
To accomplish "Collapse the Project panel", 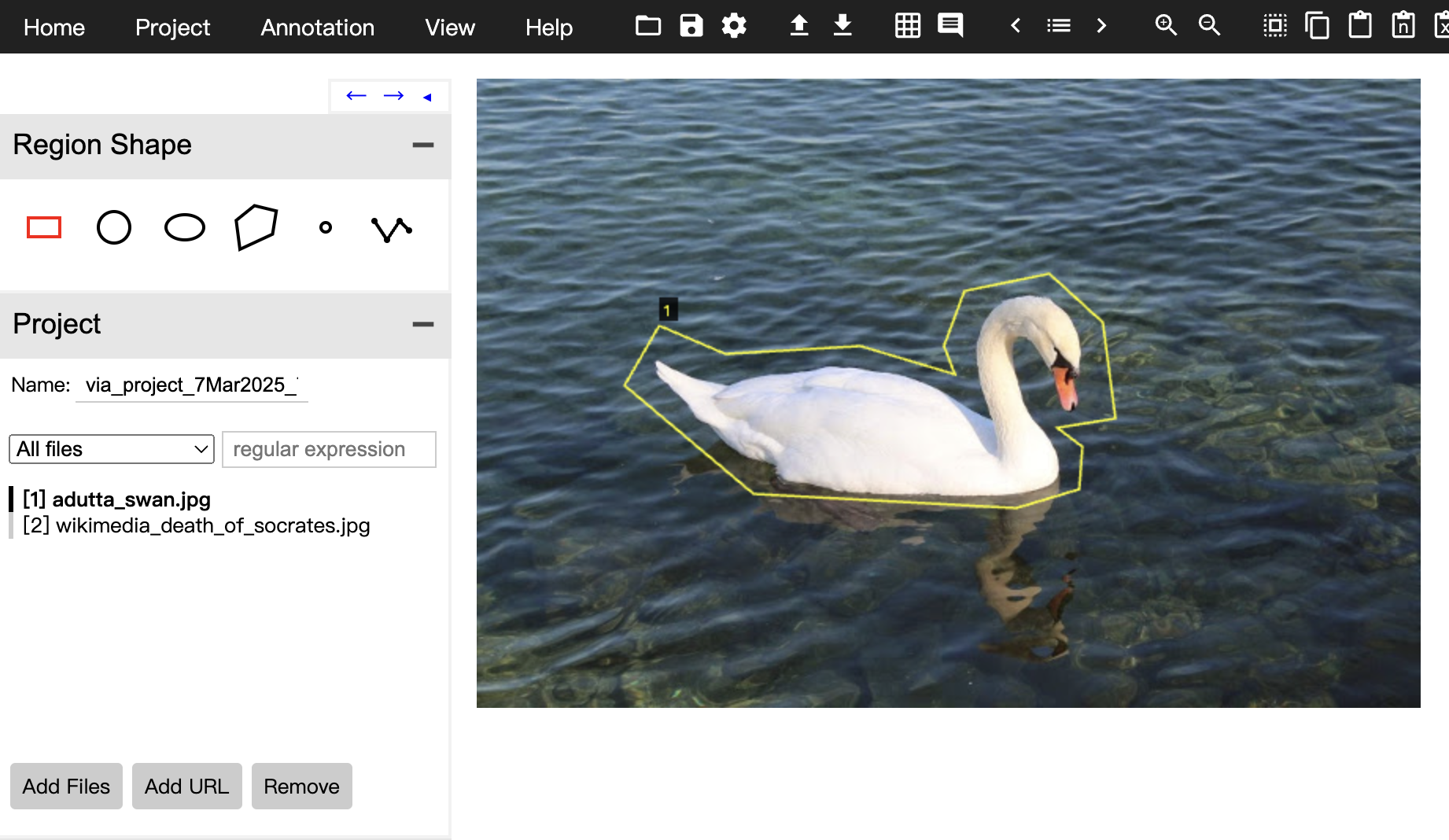I will 423,325.
